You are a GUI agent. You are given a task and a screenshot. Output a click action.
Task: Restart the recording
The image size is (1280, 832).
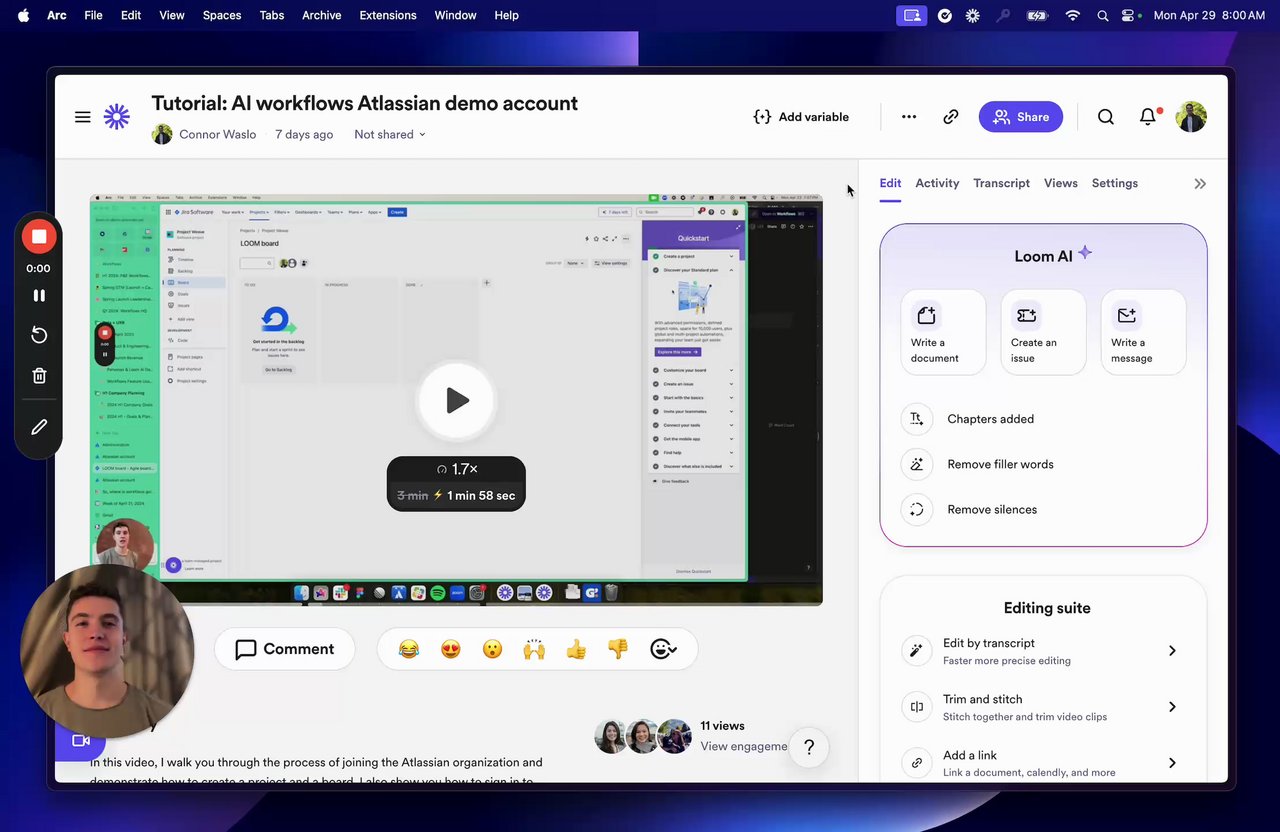[x=39, y=335]
